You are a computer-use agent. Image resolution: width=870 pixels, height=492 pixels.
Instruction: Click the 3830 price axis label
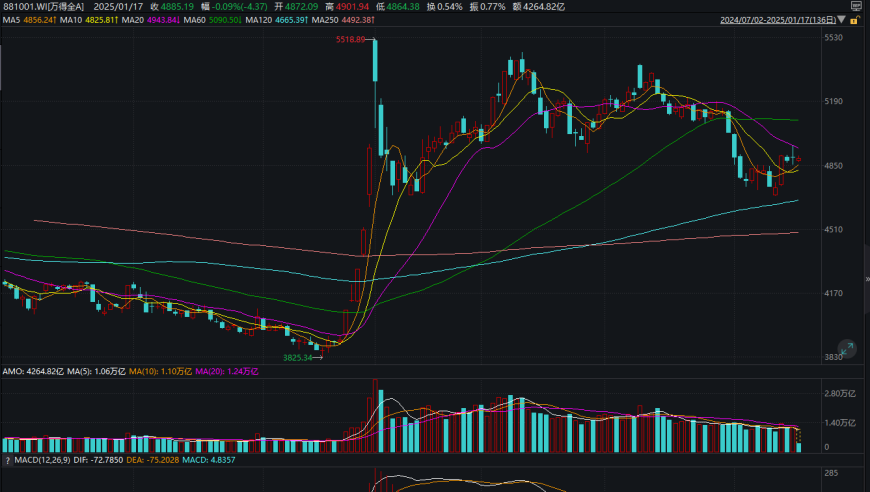(x=833, y=357)
